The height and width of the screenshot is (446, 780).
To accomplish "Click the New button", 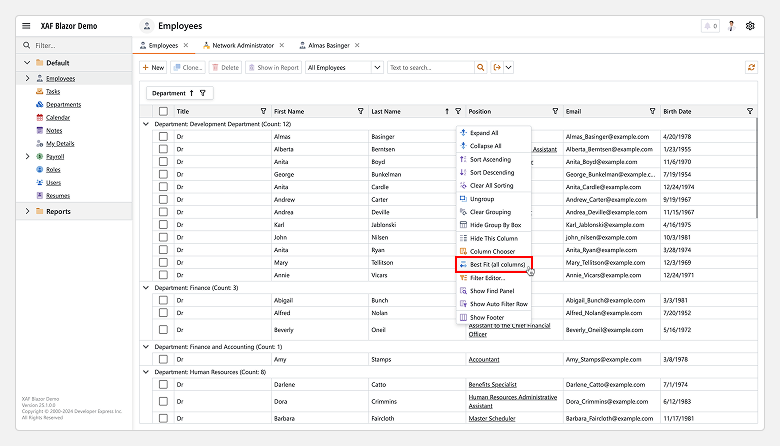I will pos(153,67).
